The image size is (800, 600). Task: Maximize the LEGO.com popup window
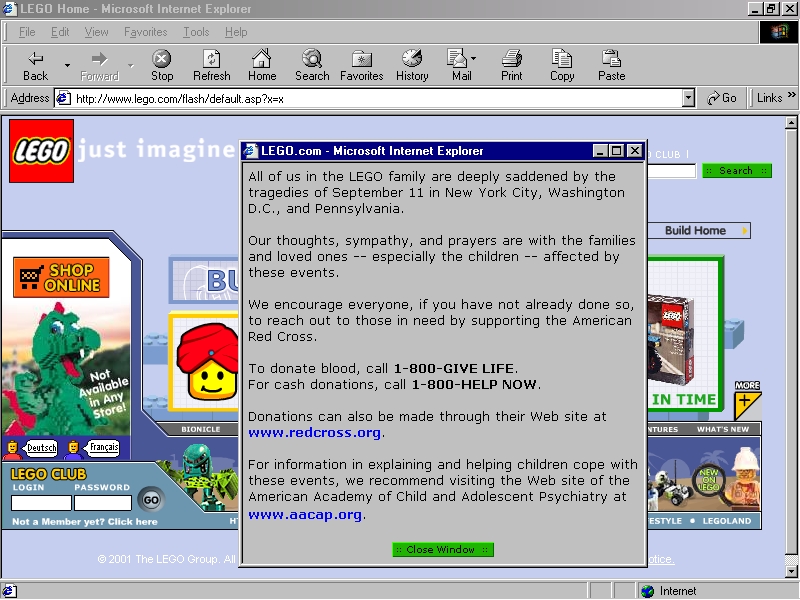(616, 151)
